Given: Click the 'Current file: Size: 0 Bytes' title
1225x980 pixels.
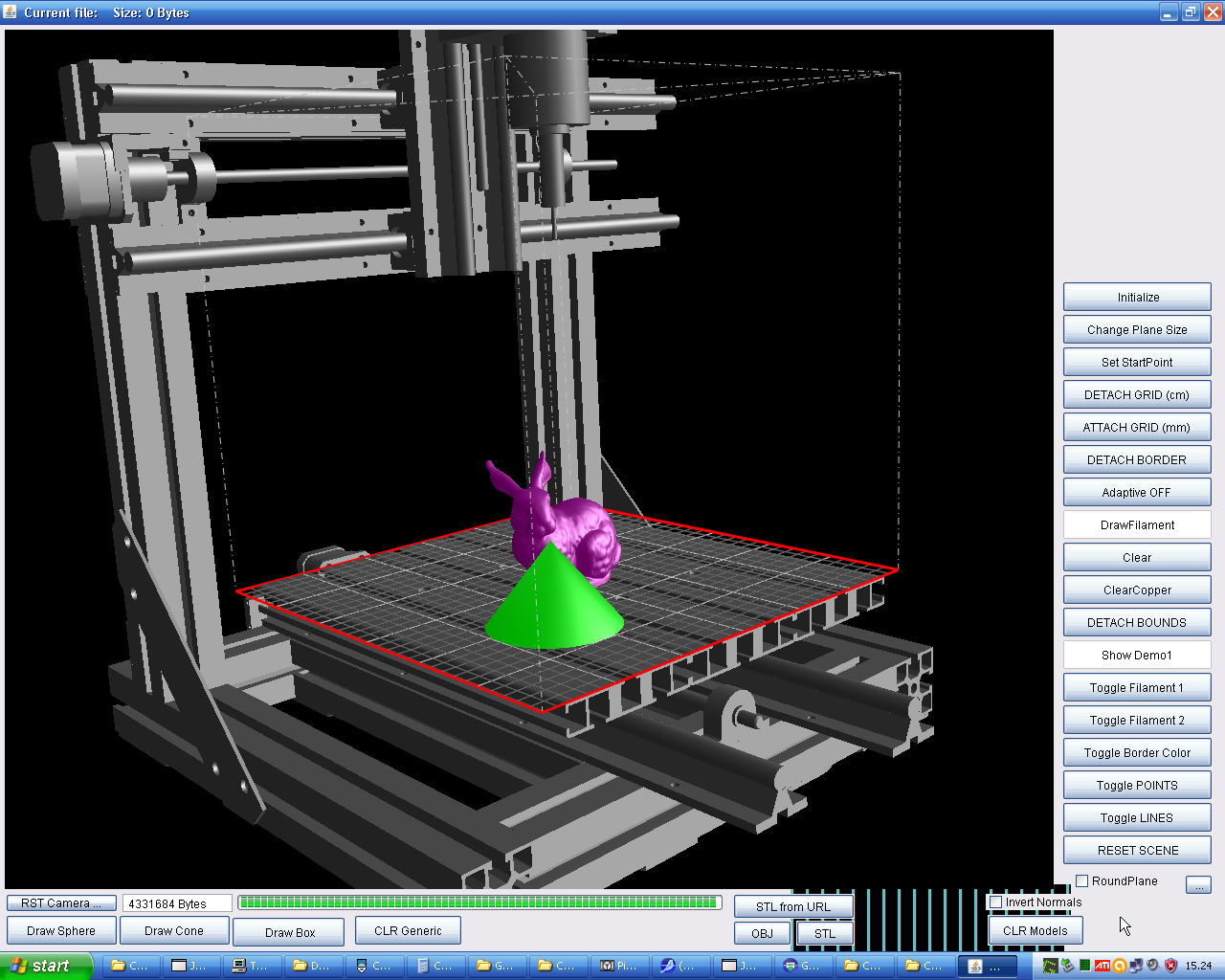Looking at the screenshot, I should tap(106, 12).
